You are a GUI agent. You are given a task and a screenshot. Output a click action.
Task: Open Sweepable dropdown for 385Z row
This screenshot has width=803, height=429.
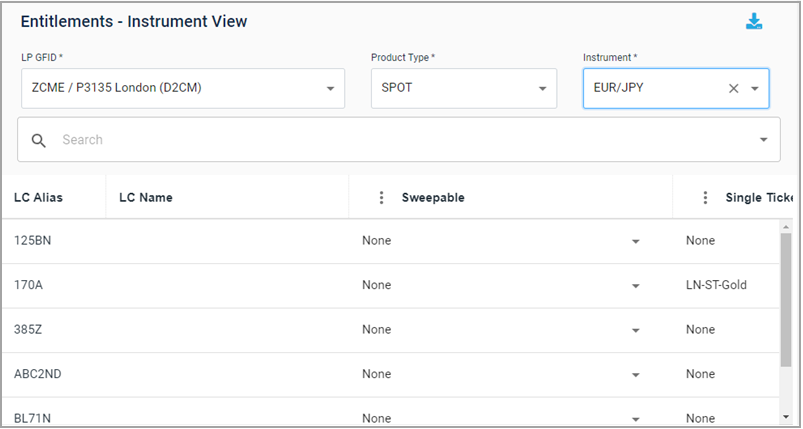pyautogui.click(x=635, y=330)
